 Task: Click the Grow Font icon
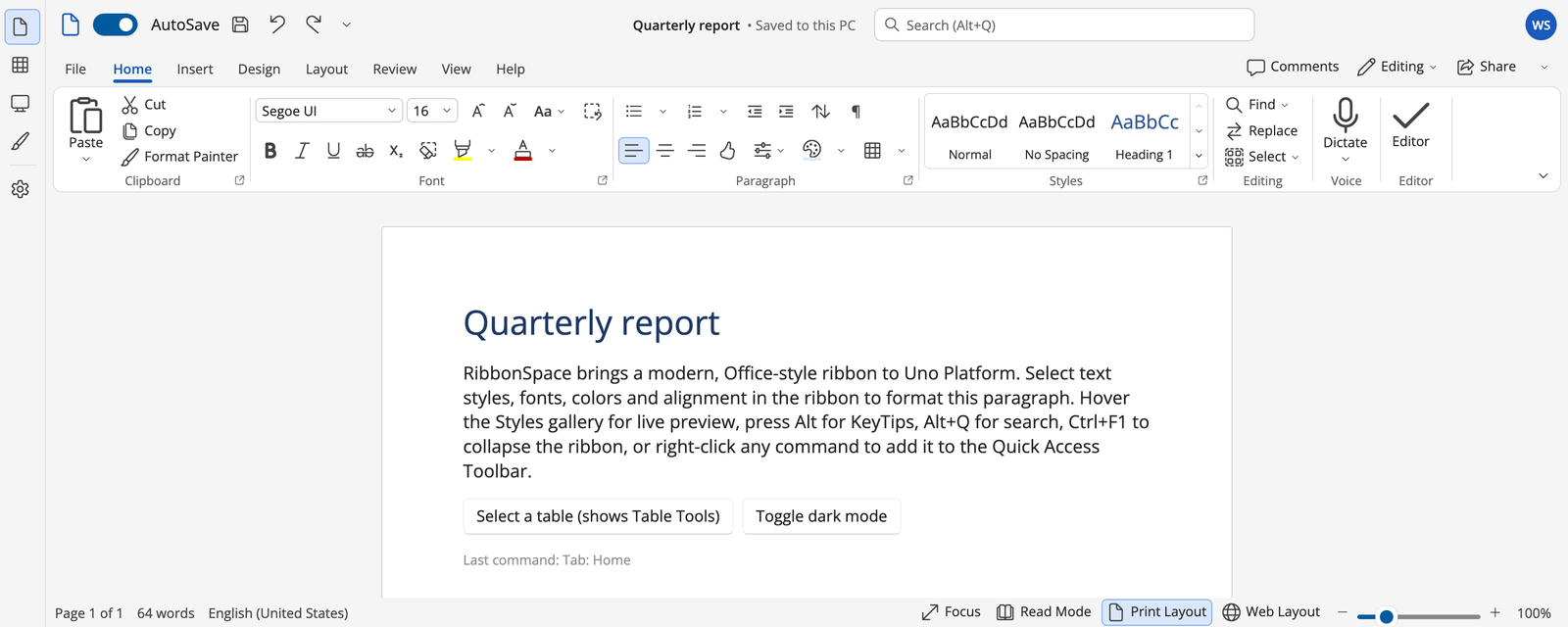[x=478, y=111]
